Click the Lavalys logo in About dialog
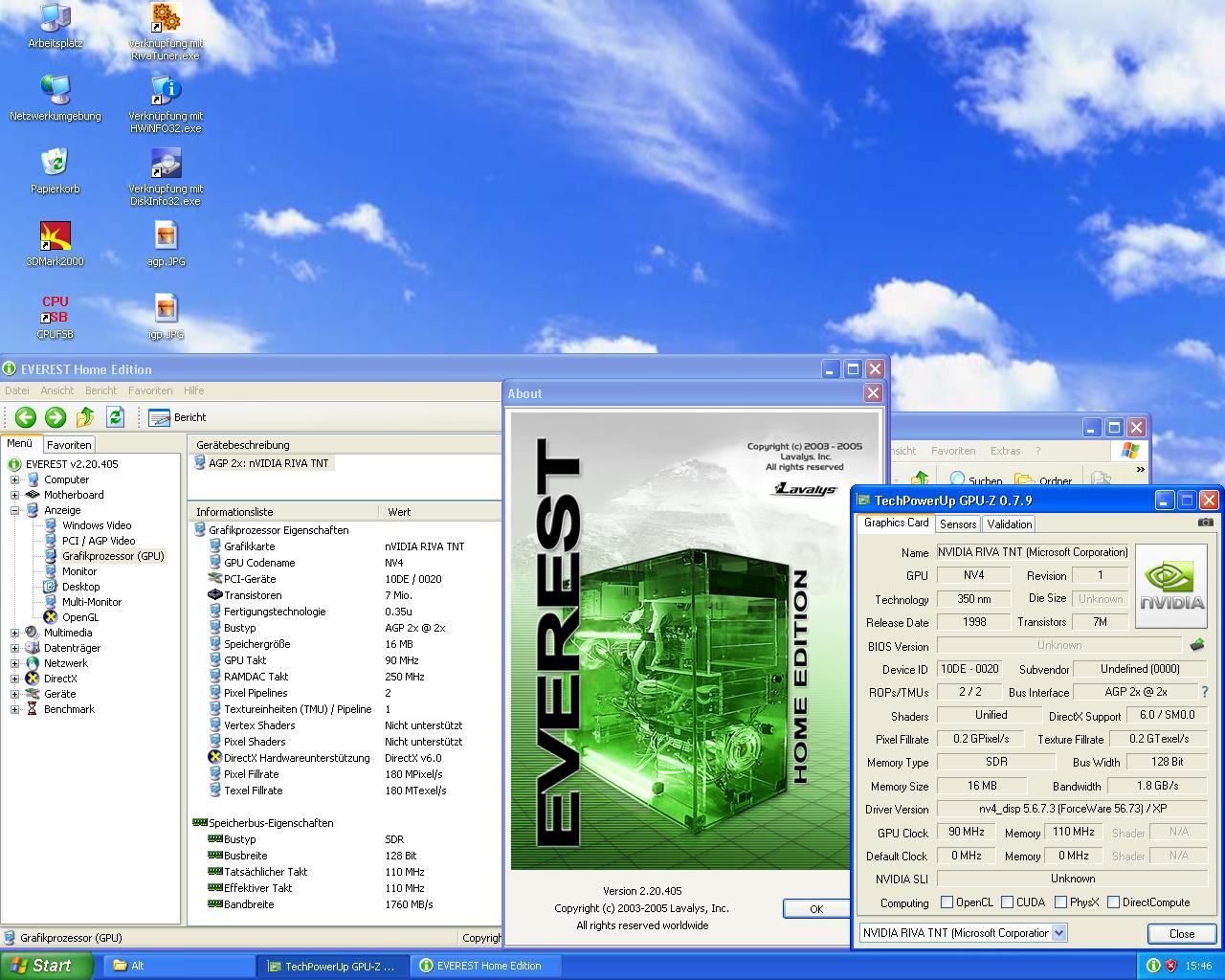 point(805,489)
